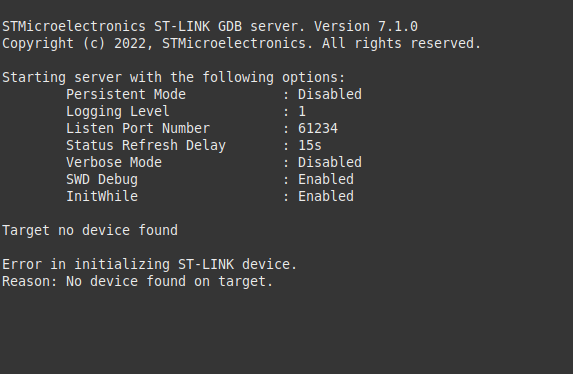Click the Status Refresh Delay label
Image resolution: width=573 pixels, height=374 pixels.
tap(146, 146)
